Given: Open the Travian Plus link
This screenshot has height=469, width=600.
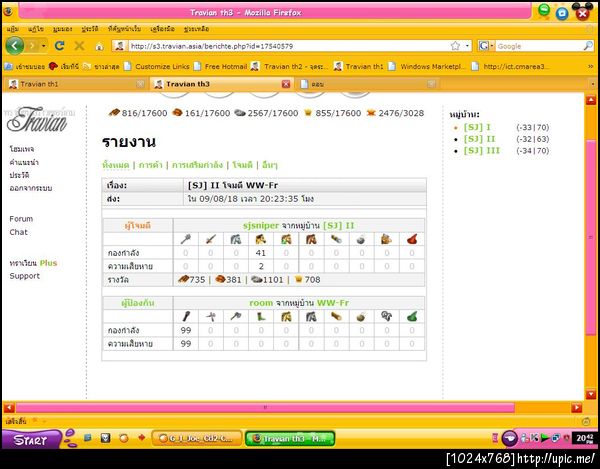Looking at the screenshot, I should (x=33, y=263).
